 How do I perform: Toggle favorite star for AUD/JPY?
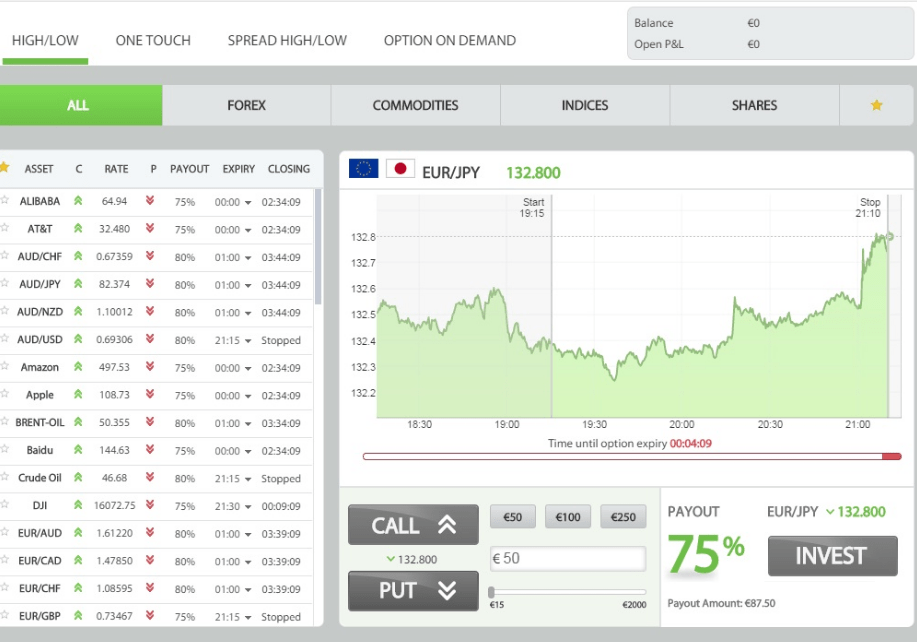[x=4, y=283]
